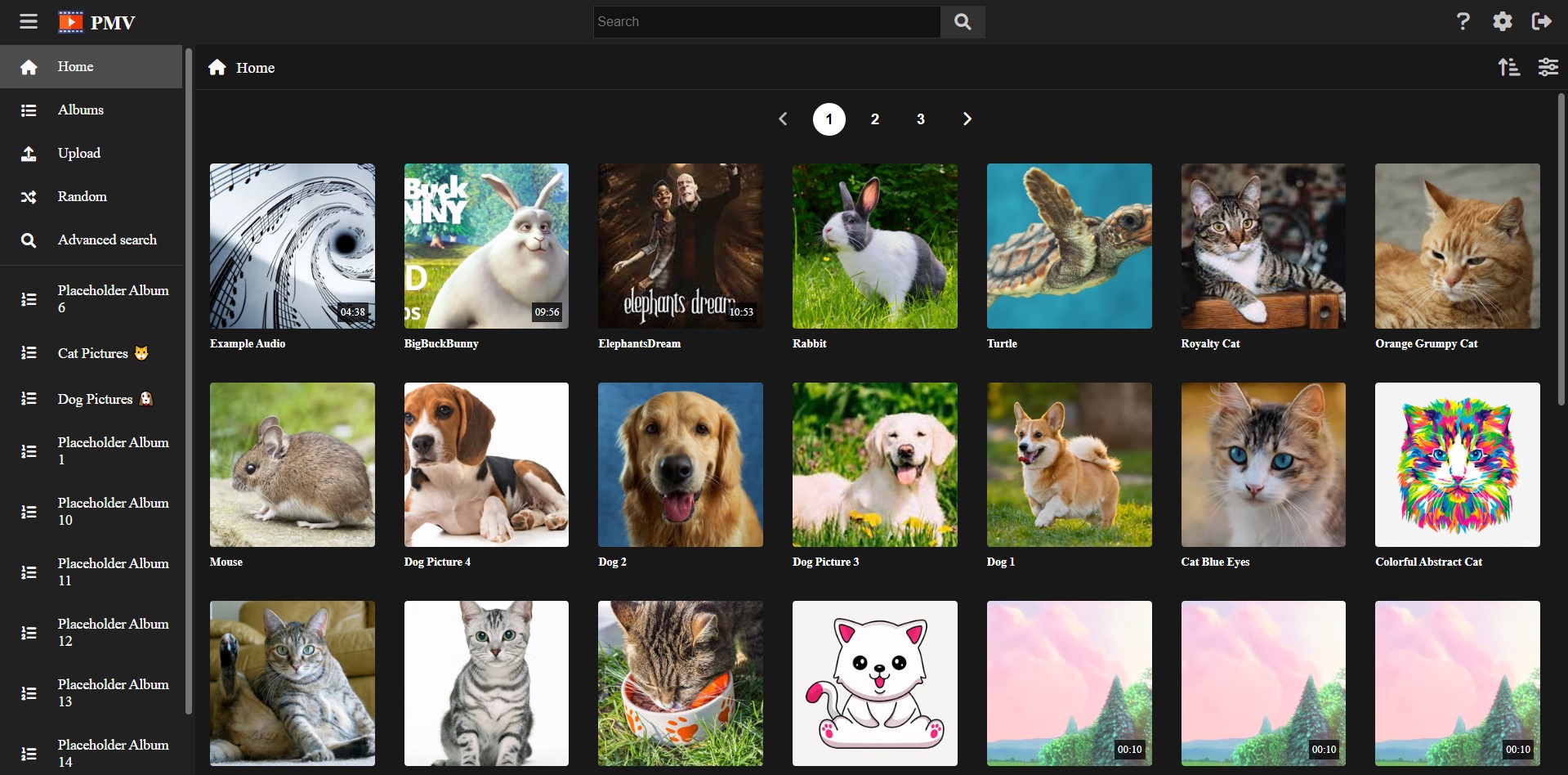Select Random in the sidebar

[91, 196]
